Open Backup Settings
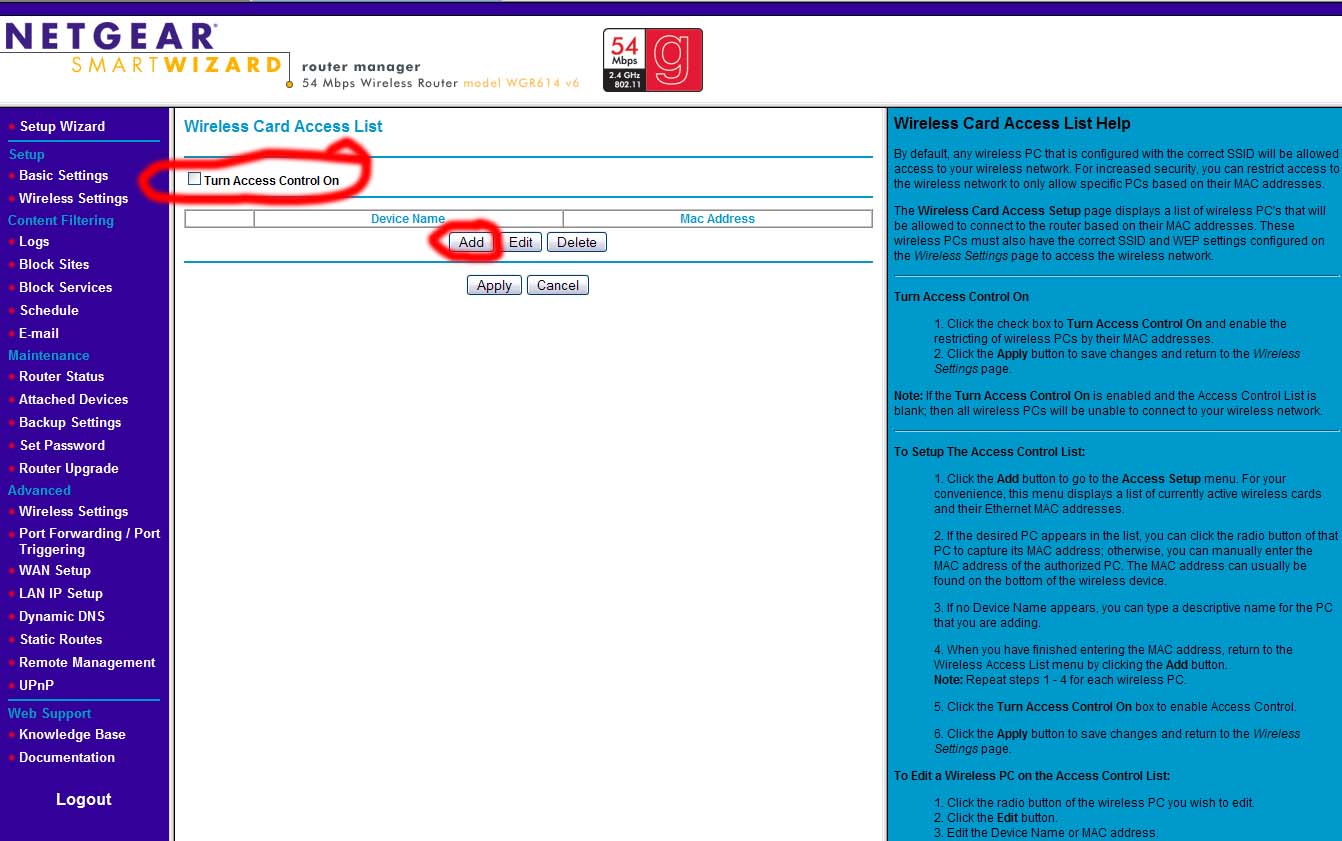This screenshot has width=1342, height=841. (x=70, y=422)
